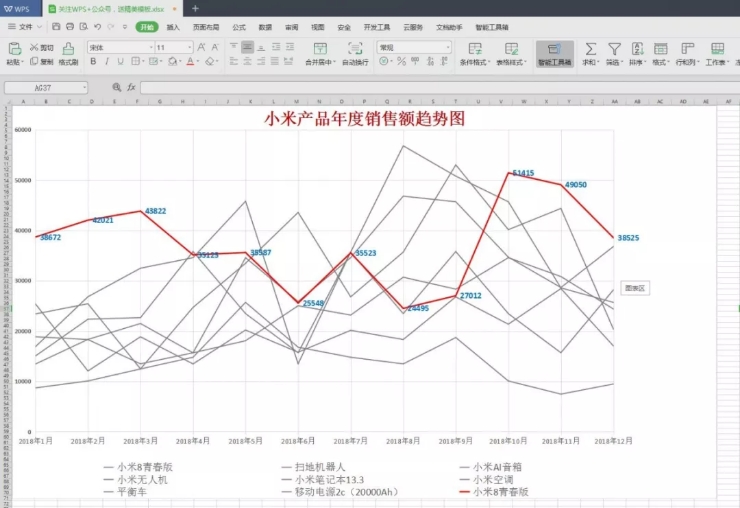Click the Paste (粘贴) icon
Screen dimensions: 740x508
pyautogui.click(x=14, y=49)
